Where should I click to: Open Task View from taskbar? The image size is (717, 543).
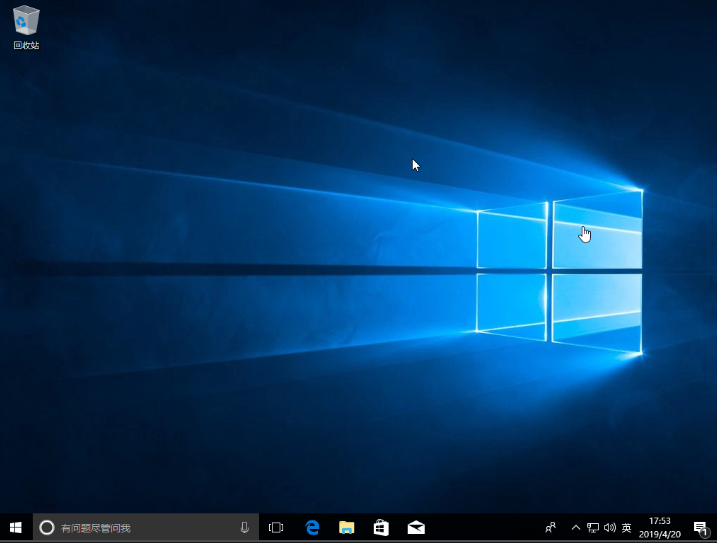click(x=277, y=527)
